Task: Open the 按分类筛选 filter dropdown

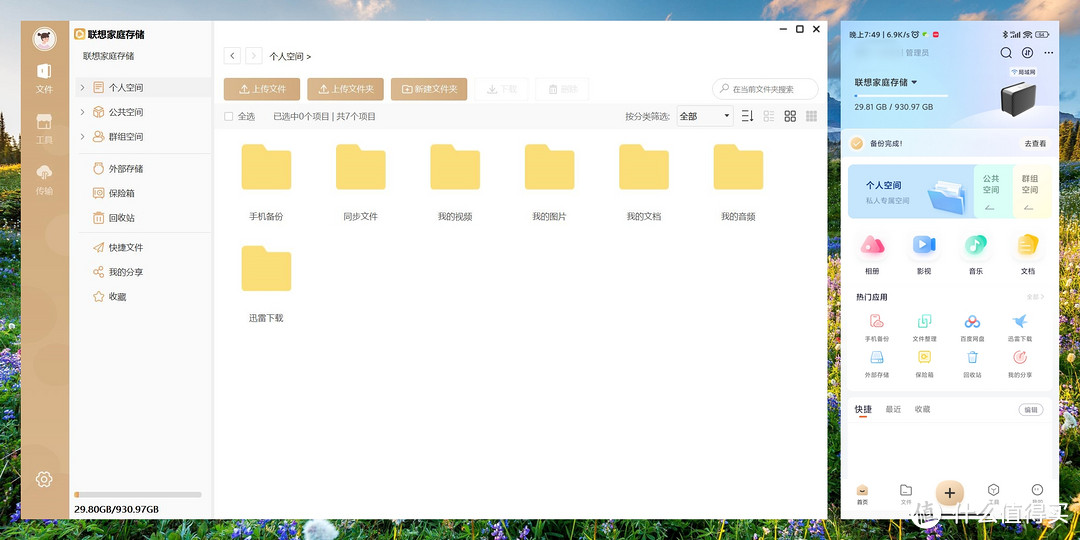Action: [704, 116]
